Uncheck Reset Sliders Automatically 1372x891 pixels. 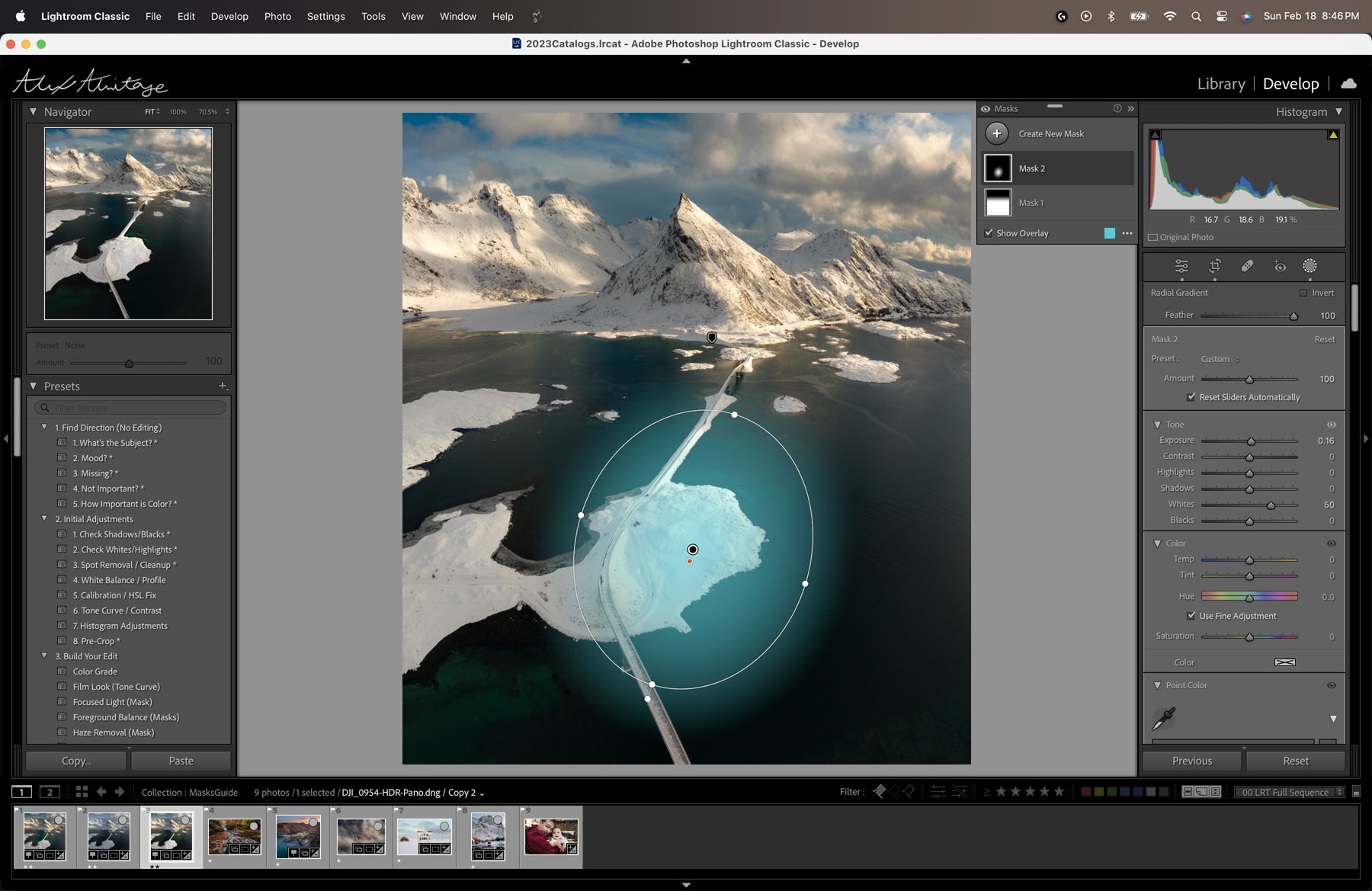[x=1191, y=397]
